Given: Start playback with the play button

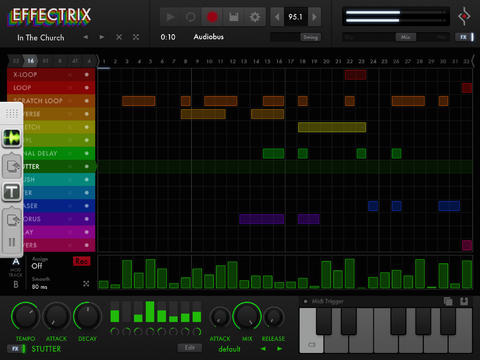Looking at the screenshot, I should coord(170,17).
